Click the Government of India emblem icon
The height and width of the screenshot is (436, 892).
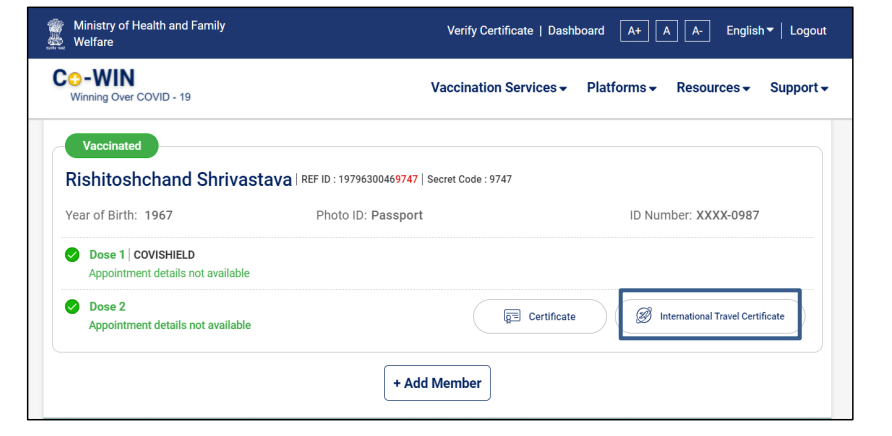point(56,35)
